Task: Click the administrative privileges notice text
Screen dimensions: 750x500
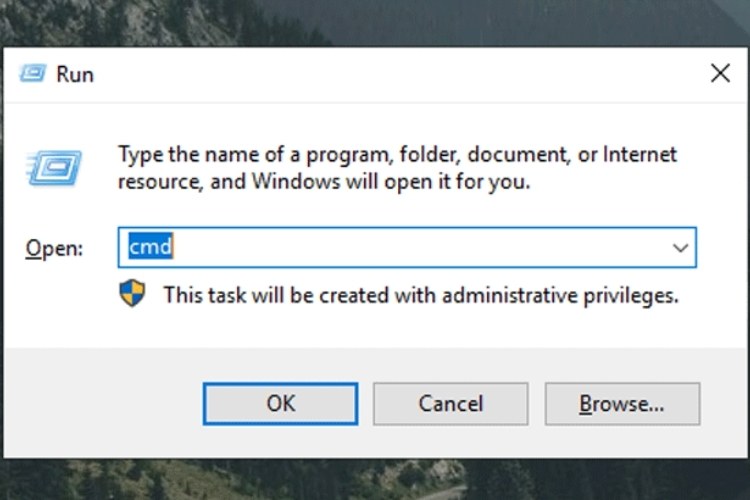Action: (421, 295)
